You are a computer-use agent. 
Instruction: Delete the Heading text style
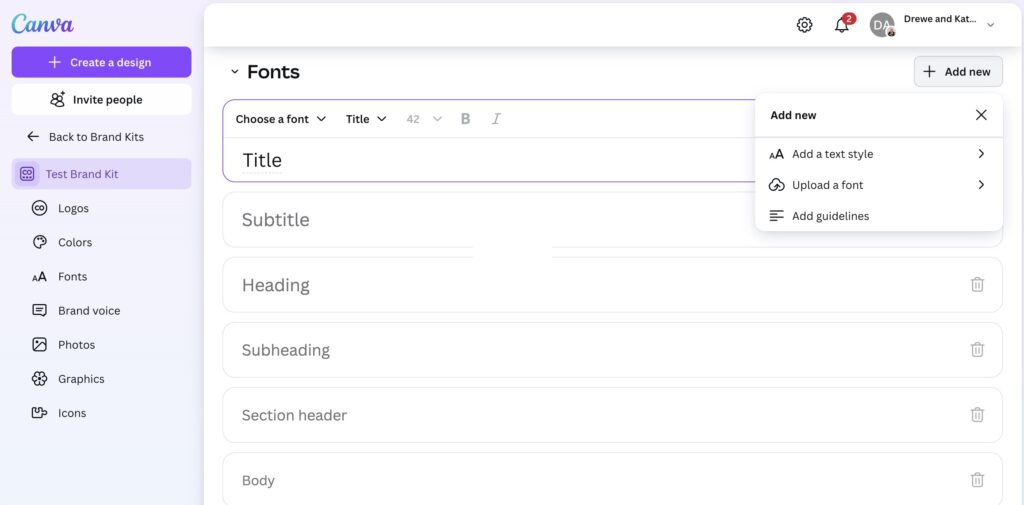pyautogui.click(x=977, y=285)
